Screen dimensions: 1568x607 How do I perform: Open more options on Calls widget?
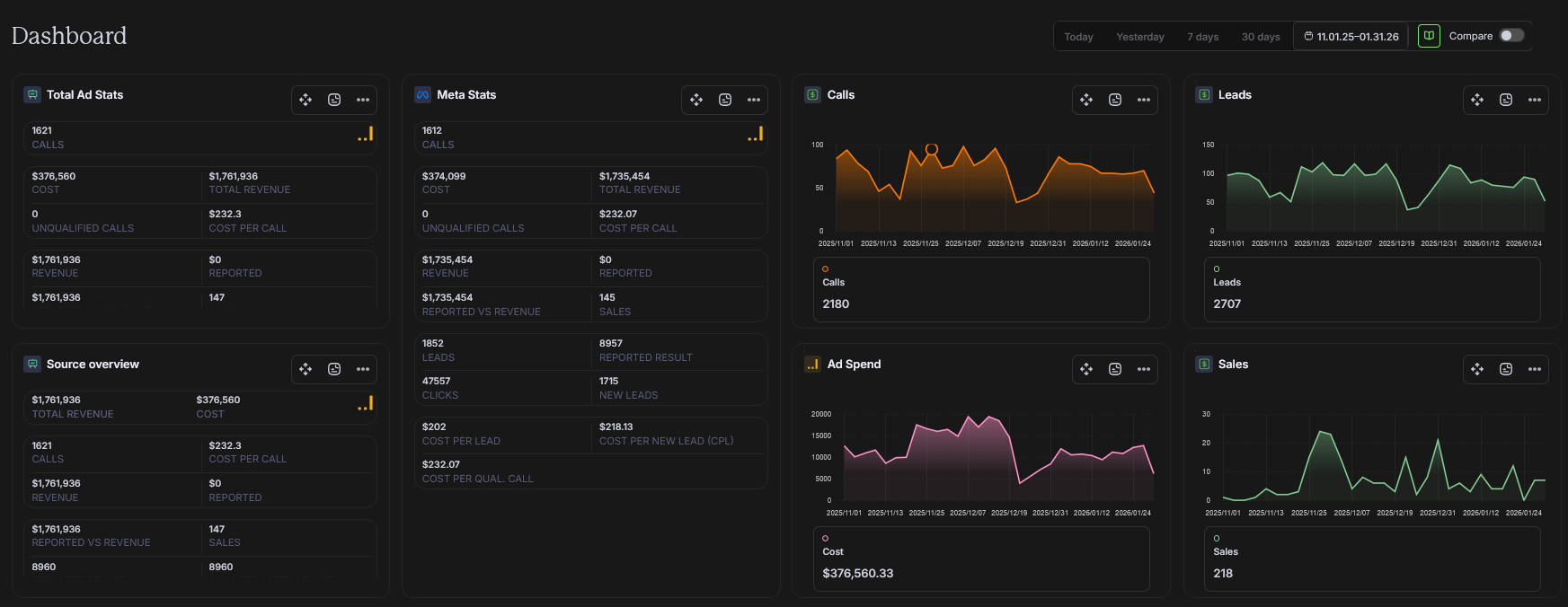[x=1144, y=100]
